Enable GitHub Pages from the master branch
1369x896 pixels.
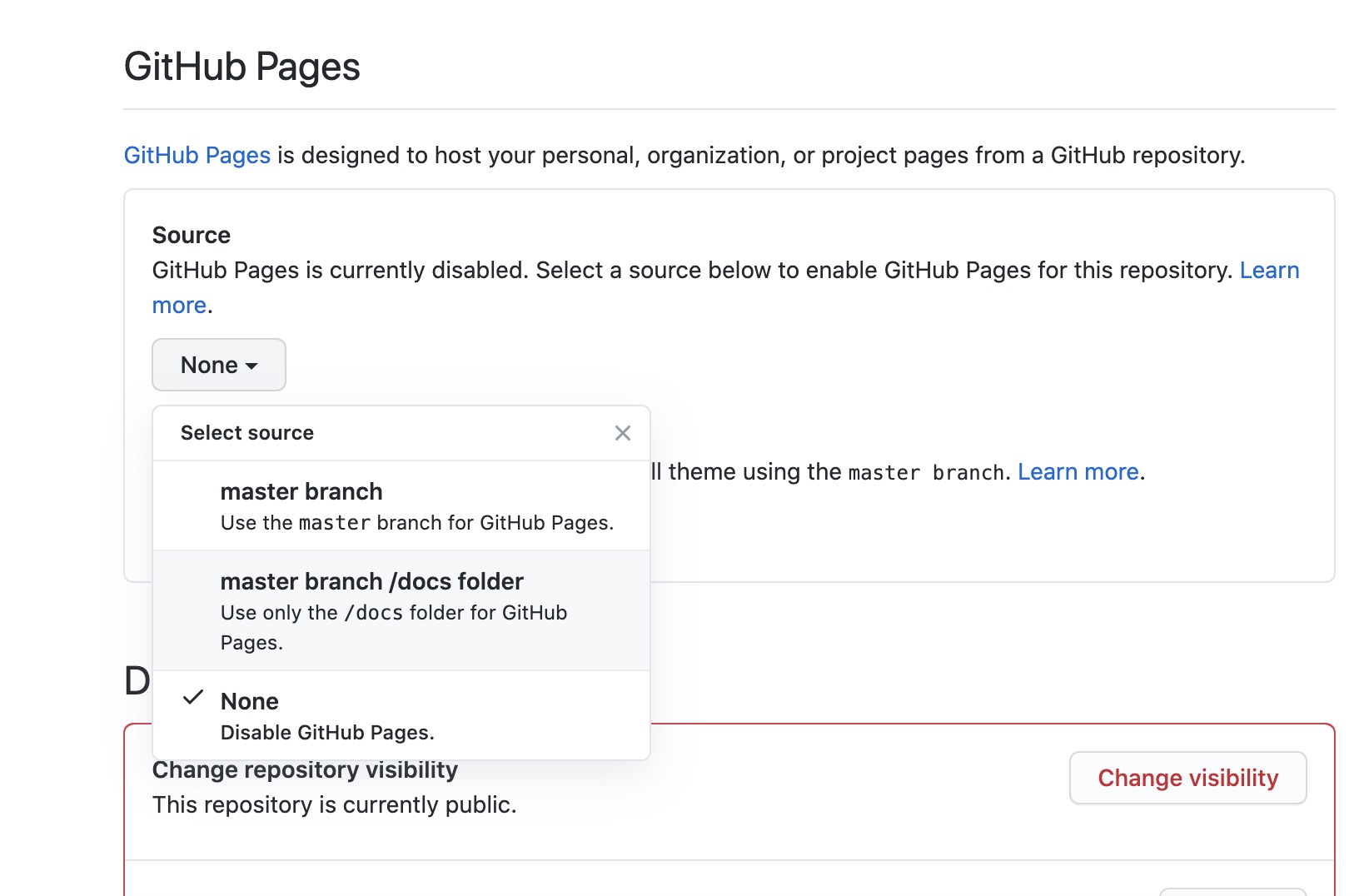tap(301, 491)
